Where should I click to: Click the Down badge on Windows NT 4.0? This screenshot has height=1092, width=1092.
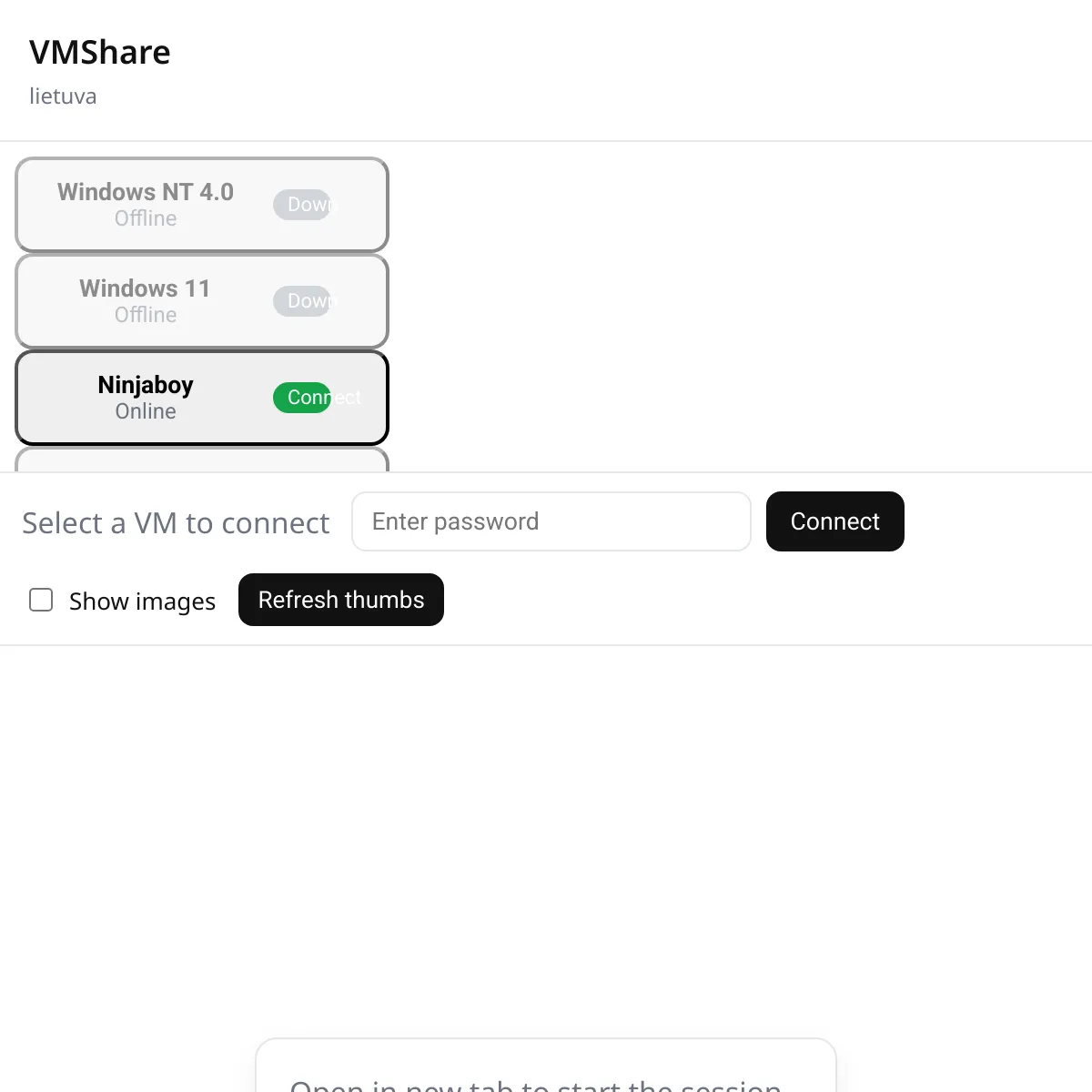tap(302, 205)
